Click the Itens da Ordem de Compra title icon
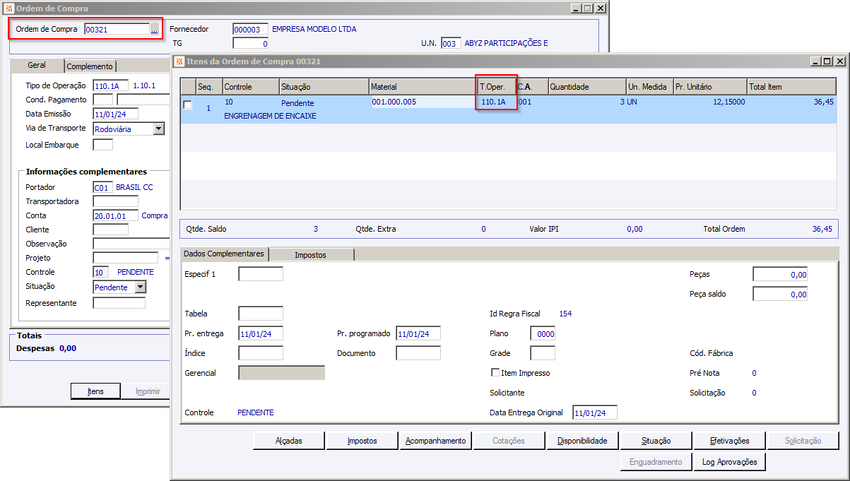 179,61
